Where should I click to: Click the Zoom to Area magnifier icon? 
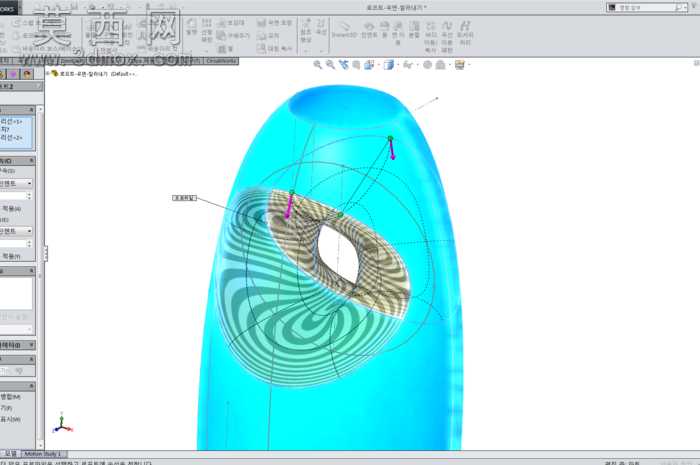point(330,65)
